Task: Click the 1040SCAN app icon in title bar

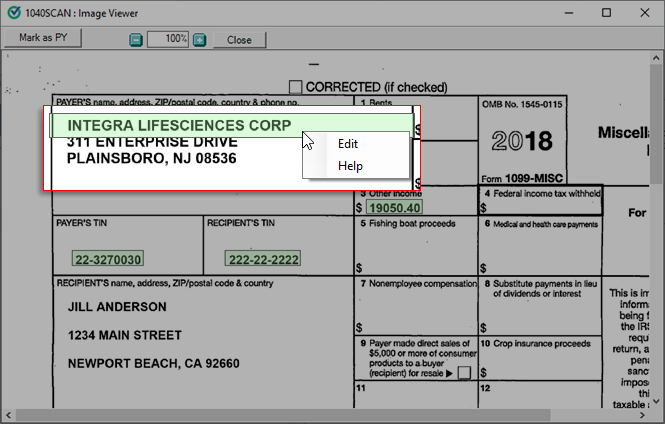Action: coord(14,13)
